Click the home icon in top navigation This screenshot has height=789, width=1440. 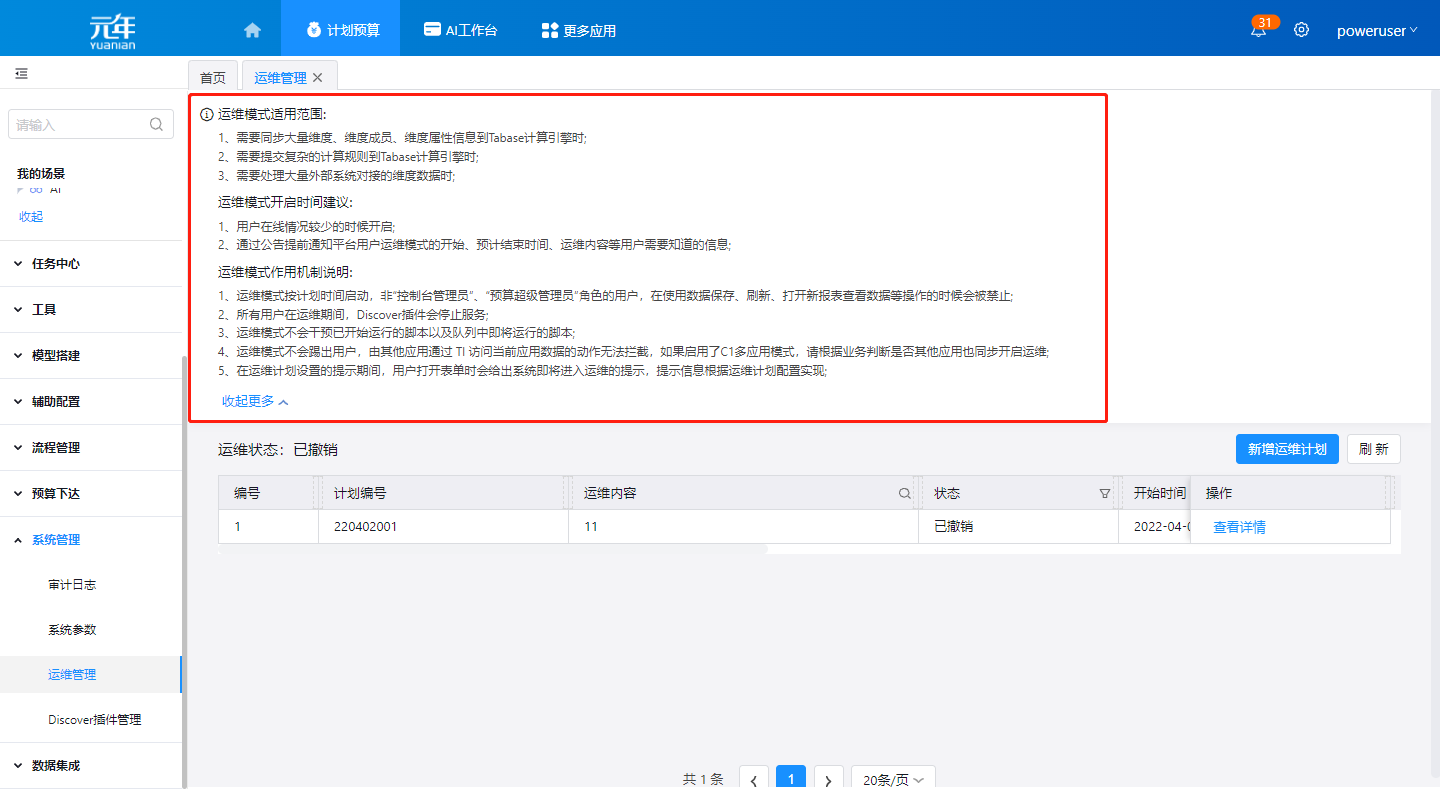[x=252, y=30]
